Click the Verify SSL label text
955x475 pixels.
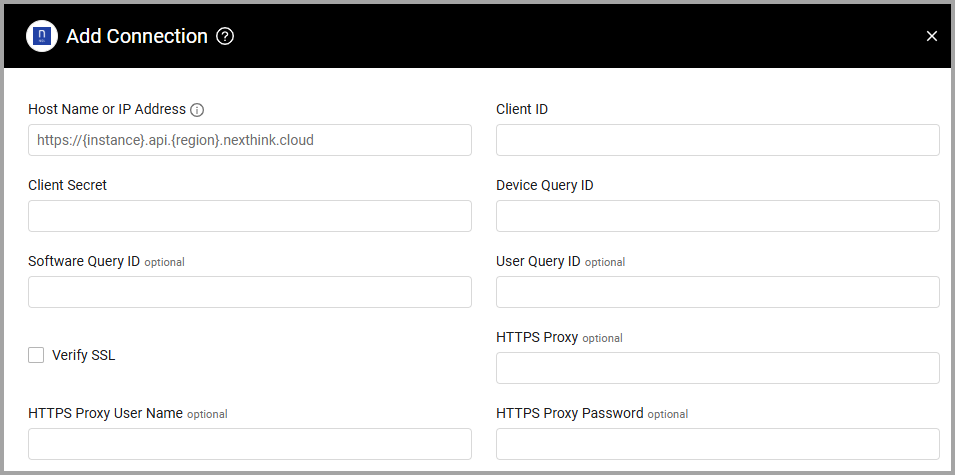pos(83,355)
